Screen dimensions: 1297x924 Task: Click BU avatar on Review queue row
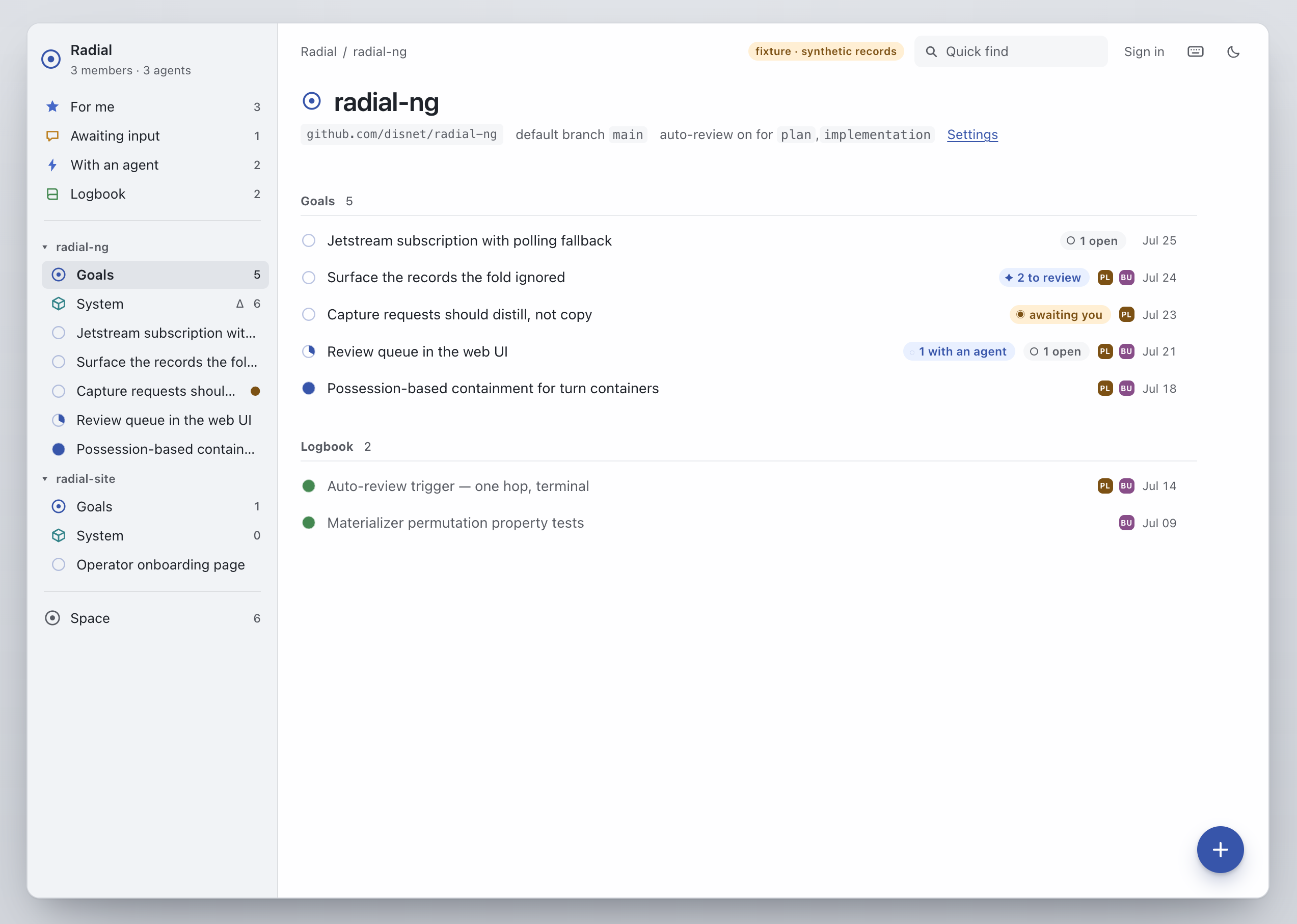[1126, 351]
